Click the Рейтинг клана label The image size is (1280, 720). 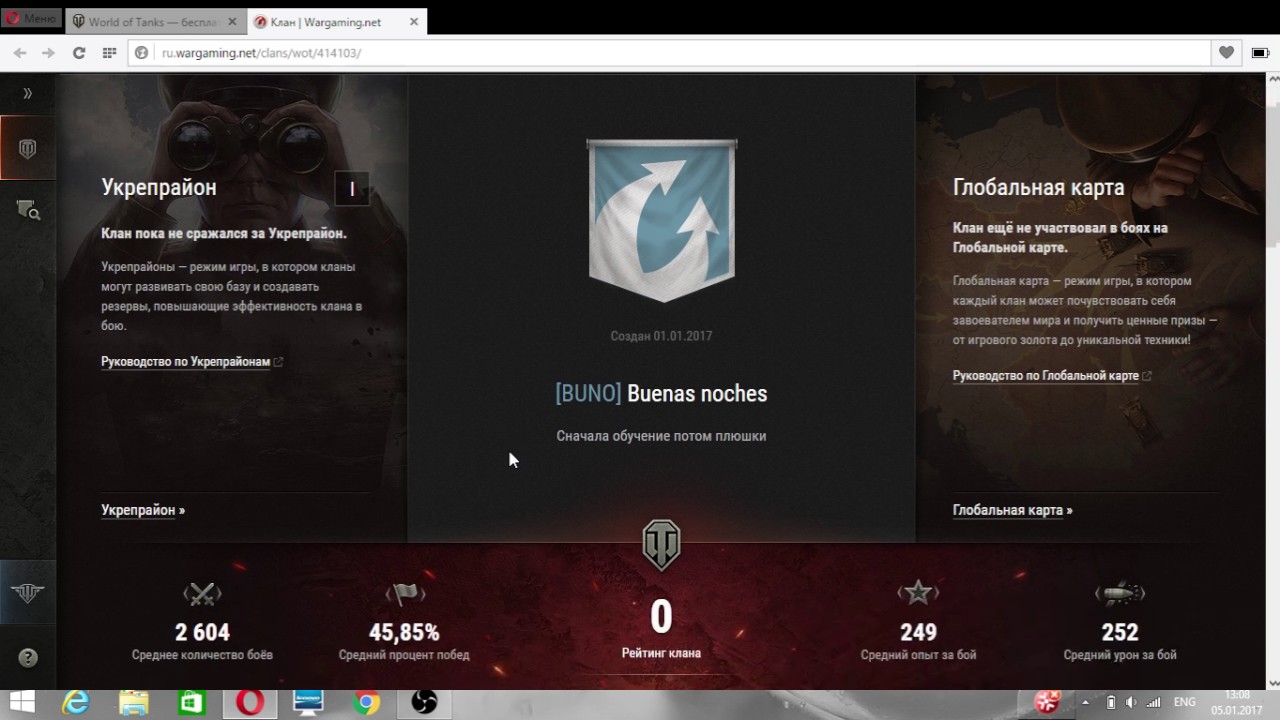[661, 653]
